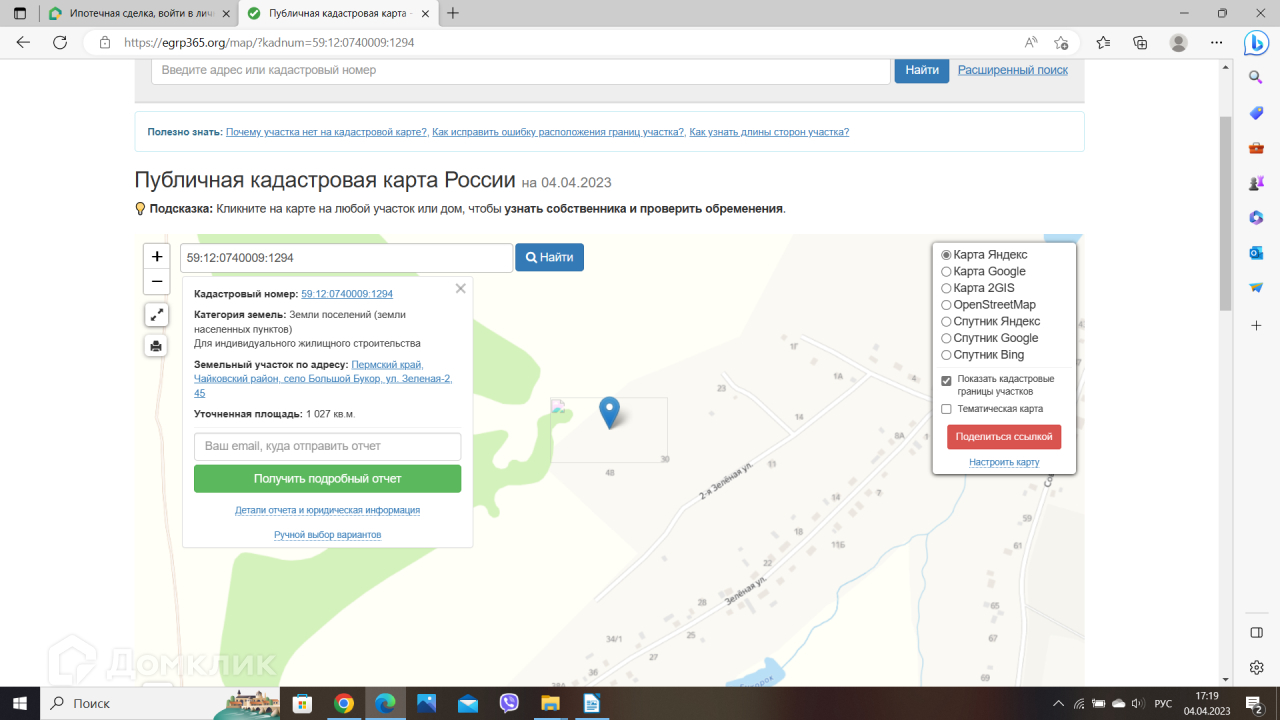
Task: Open Ручной выбор вариантов link
Action: (327, 535)
